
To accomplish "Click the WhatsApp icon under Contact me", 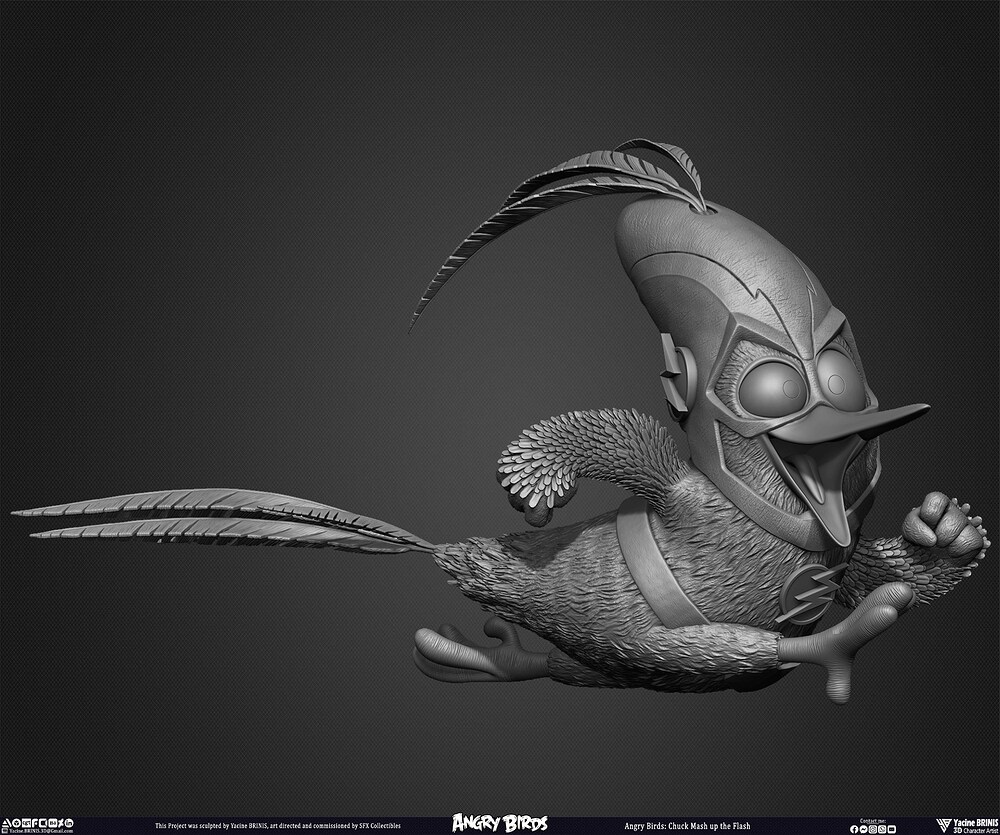I will coord(882,829).
